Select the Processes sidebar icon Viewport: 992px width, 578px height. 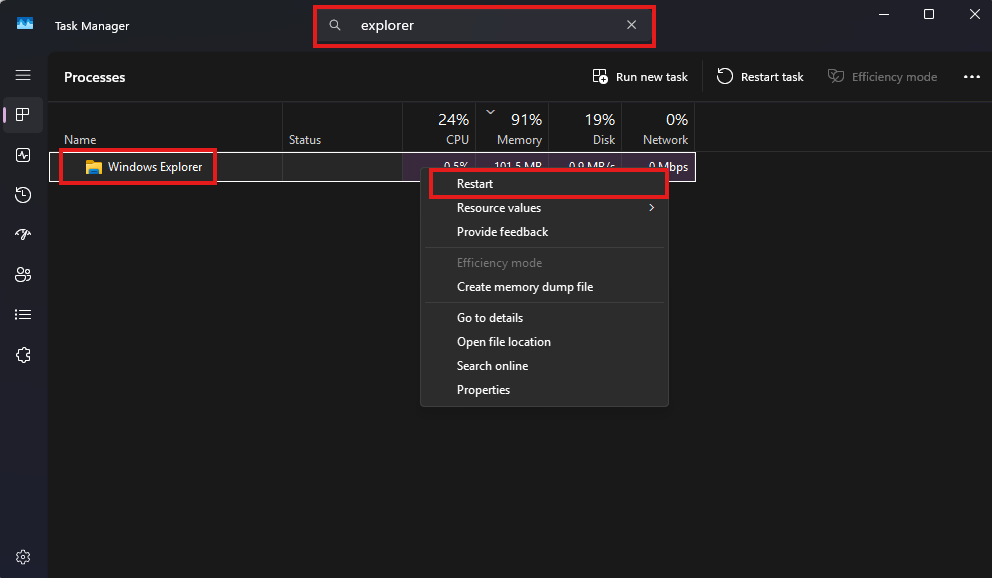pyautogui.click(x=23, y=114)
